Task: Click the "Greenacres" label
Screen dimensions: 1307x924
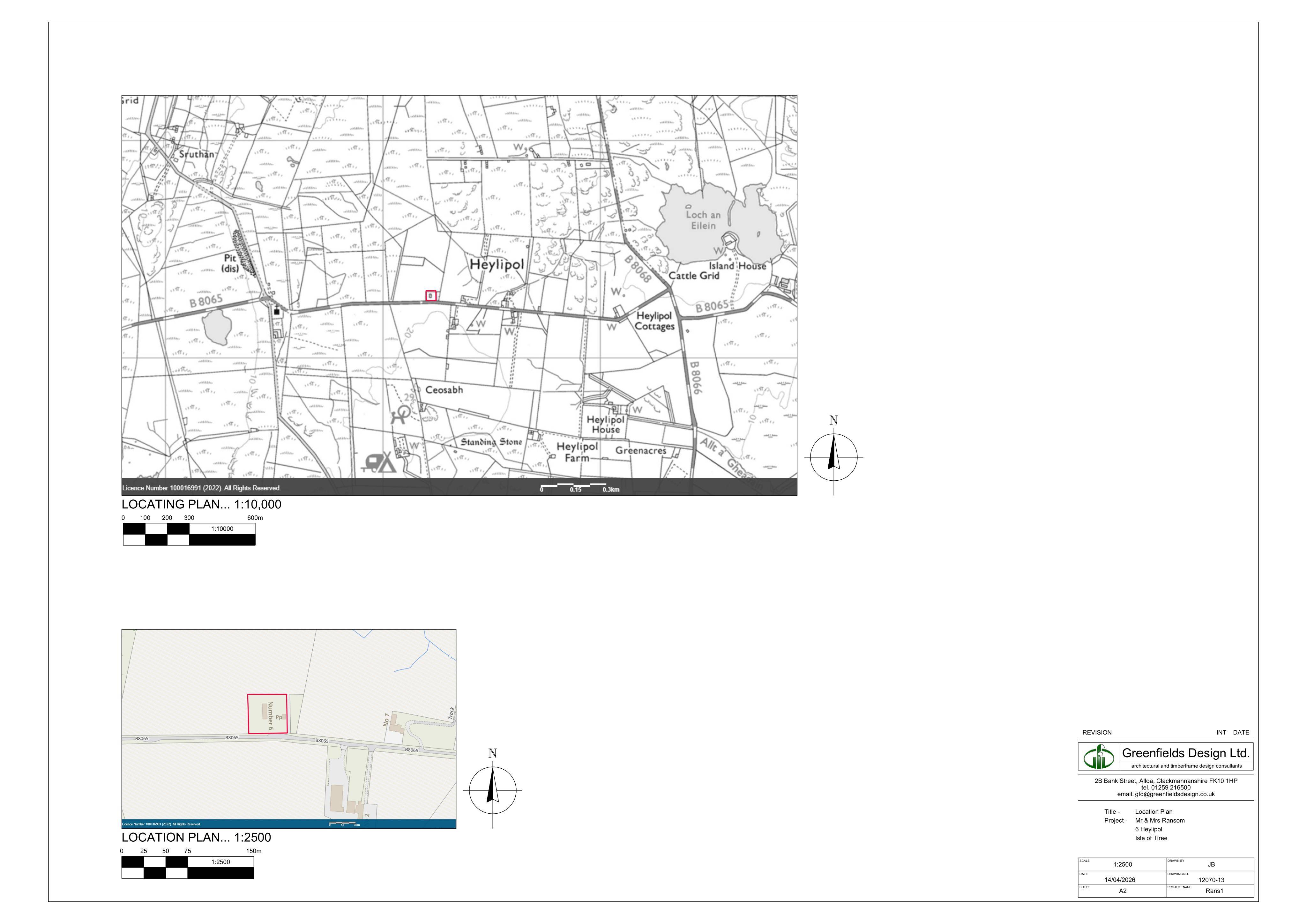Action: 640,451
